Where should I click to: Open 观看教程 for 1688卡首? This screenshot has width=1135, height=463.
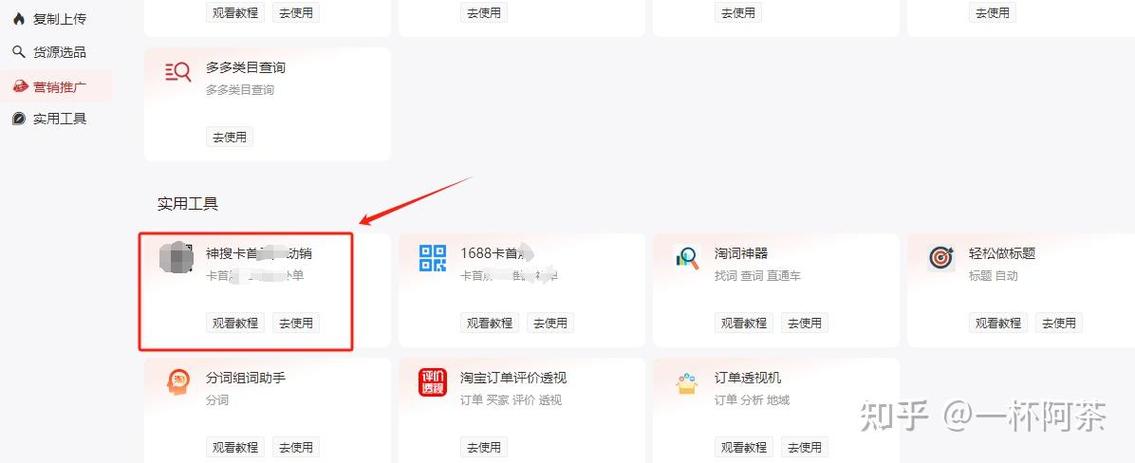coord(490,323)
